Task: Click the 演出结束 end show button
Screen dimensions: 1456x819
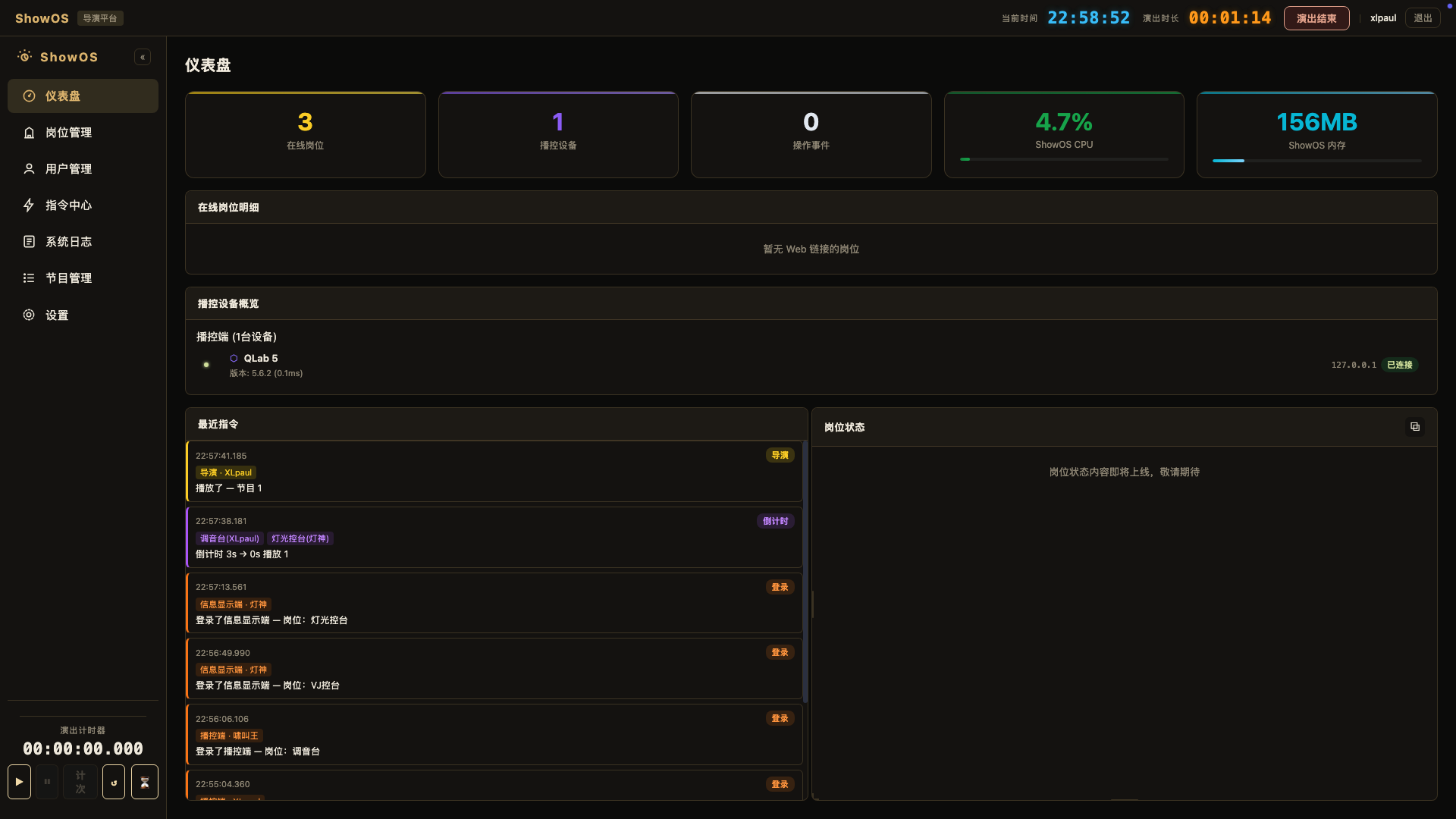Action: click(1316, 18)
